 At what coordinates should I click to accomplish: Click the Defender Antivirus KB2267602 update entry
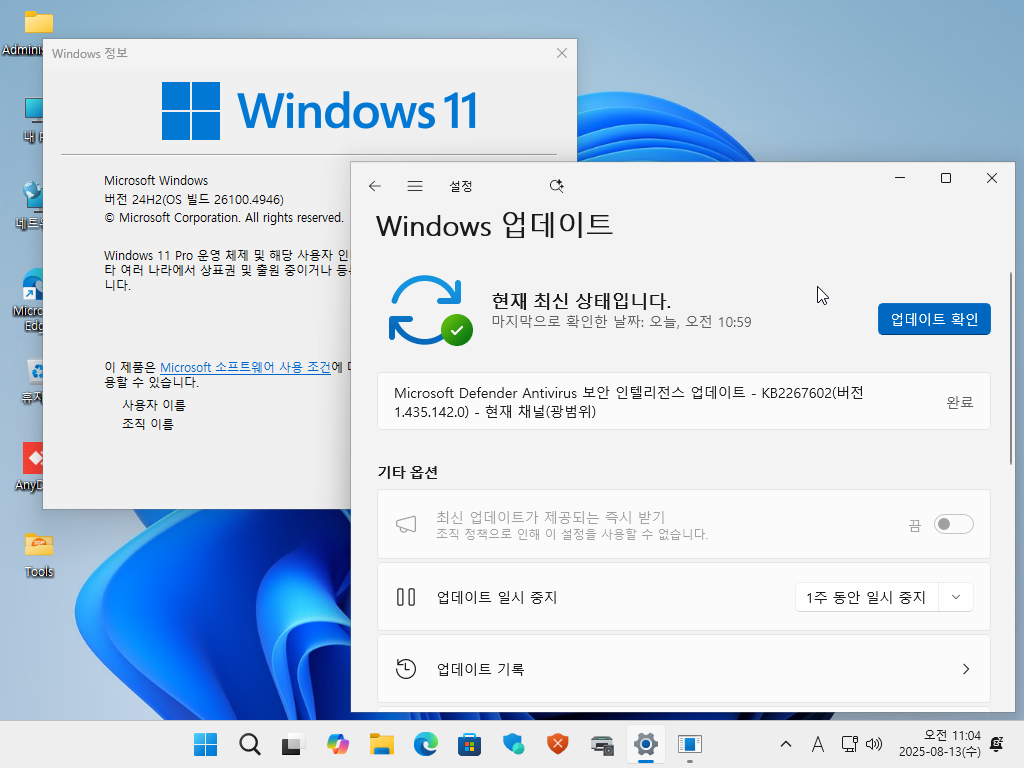684,402
